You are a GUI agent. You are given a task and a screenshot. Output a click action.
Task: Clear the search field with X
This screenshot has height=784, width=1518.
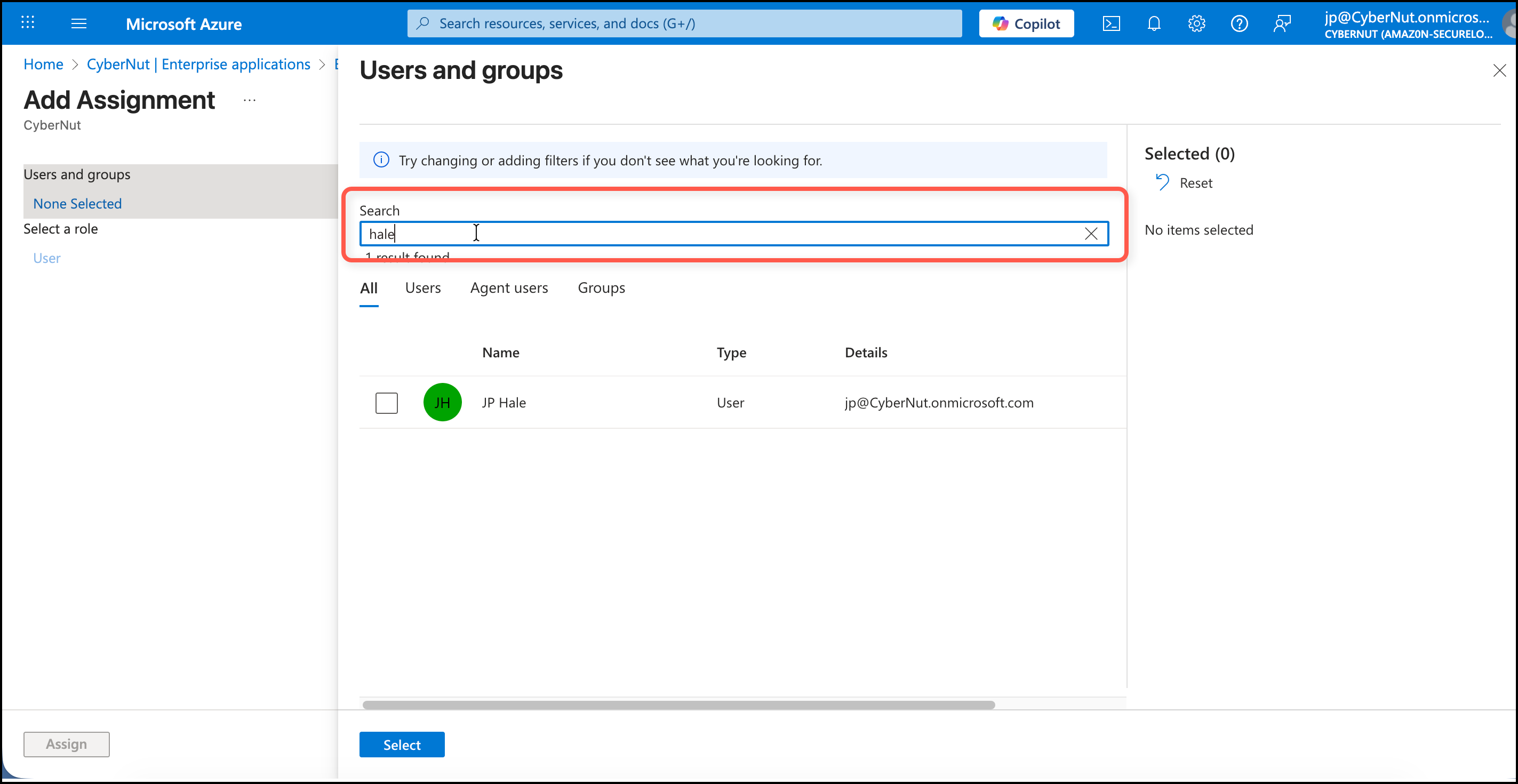click(x=1091, y=234)
